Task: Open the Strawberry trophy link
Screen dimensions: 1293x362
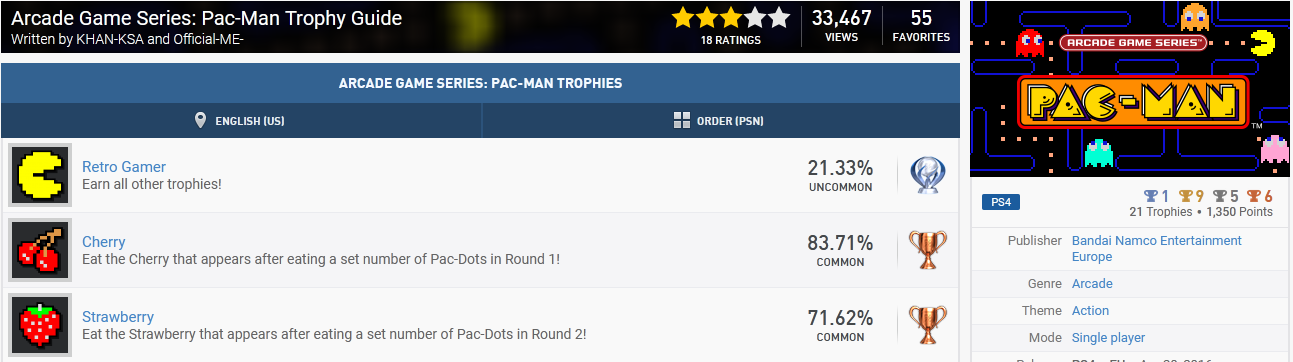Action: (x=118, y=317)
